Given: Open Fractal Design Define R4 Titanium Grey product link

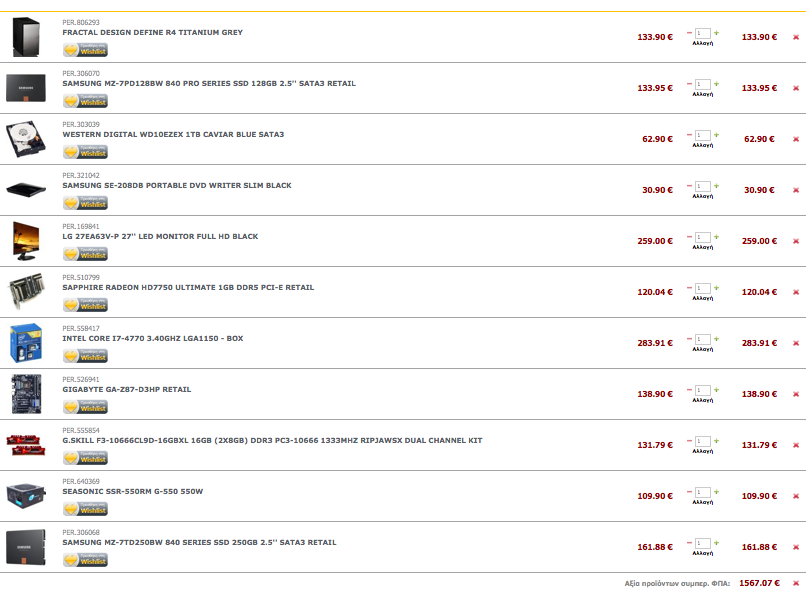Looking at the screenshot, I should pos(153,32).
